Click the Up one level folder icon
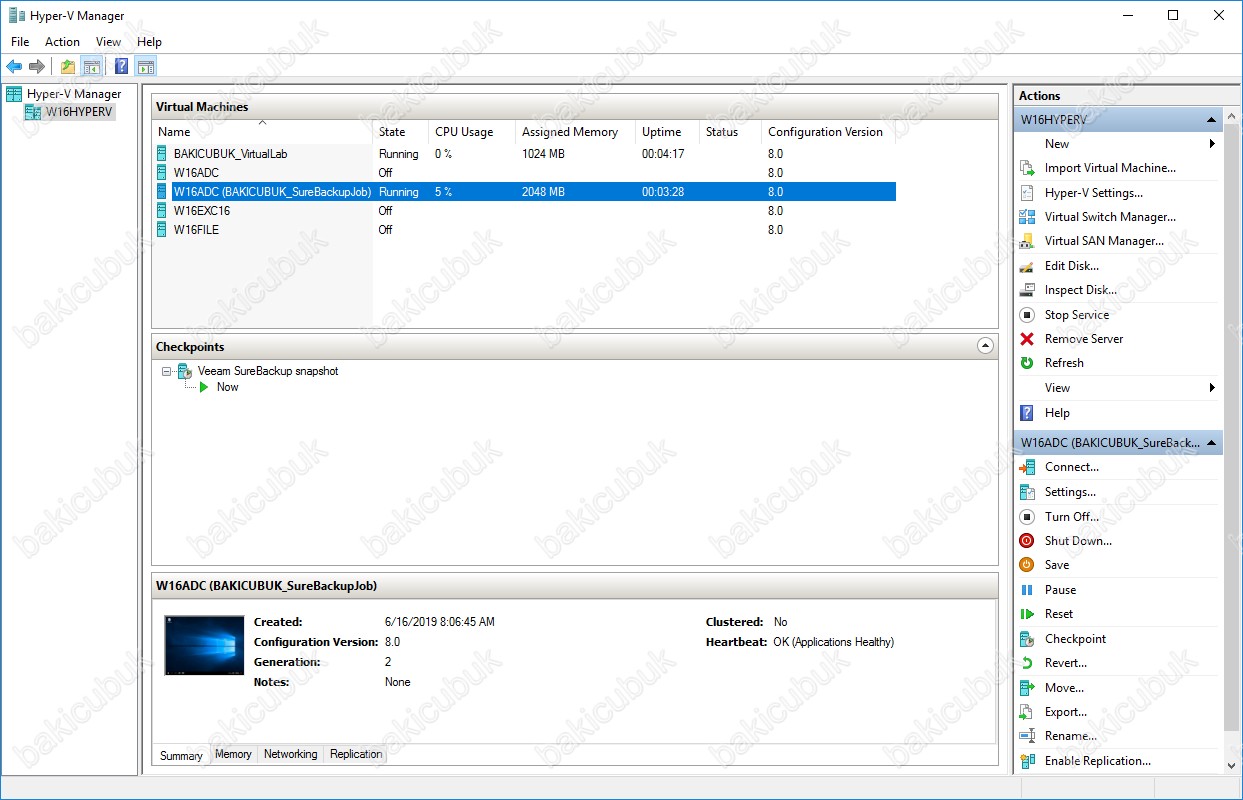The height and width of the screenshot is (800, 1243). (x=68, y=67)
